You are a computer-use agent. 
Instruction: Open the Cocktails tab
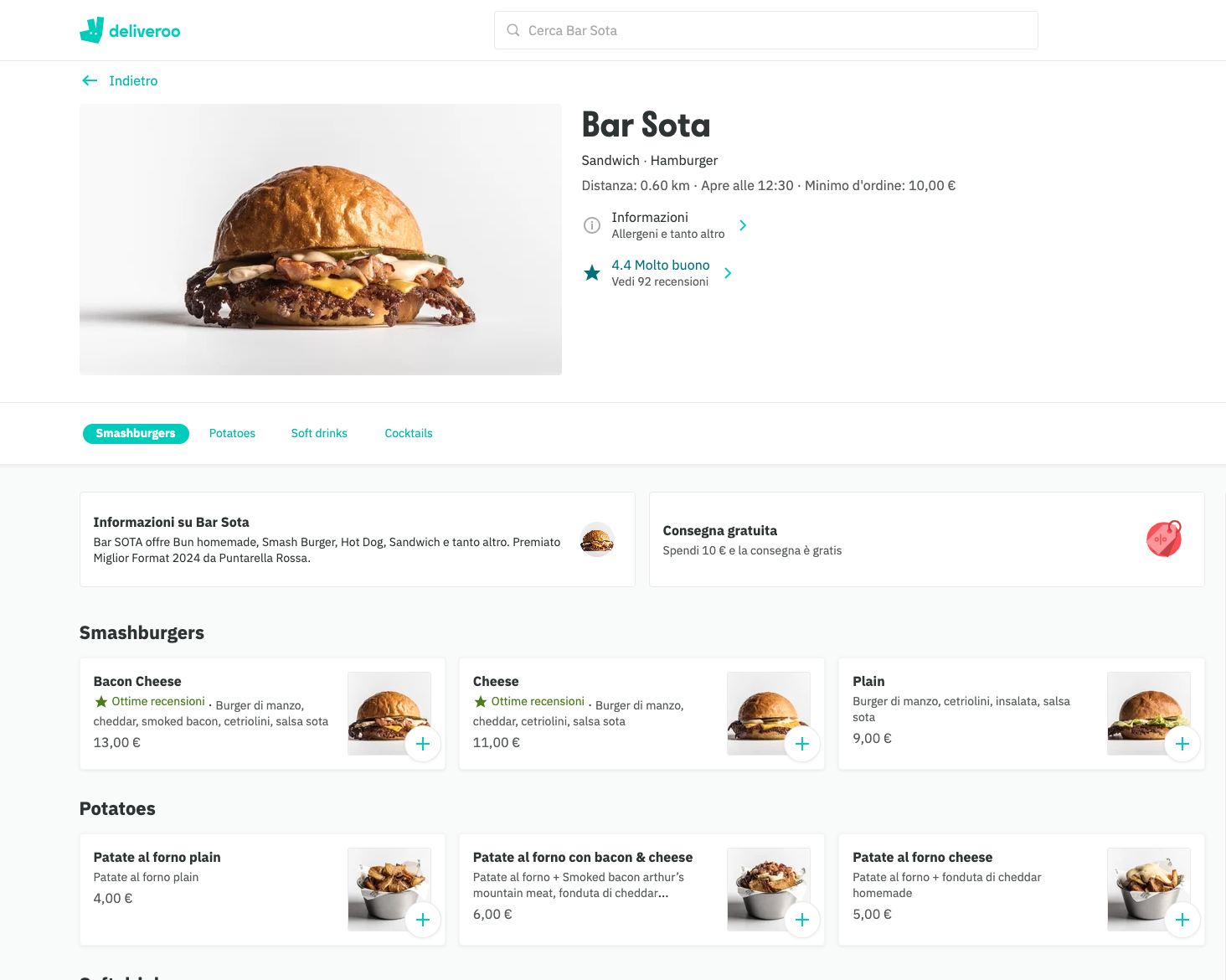[409, 433]
